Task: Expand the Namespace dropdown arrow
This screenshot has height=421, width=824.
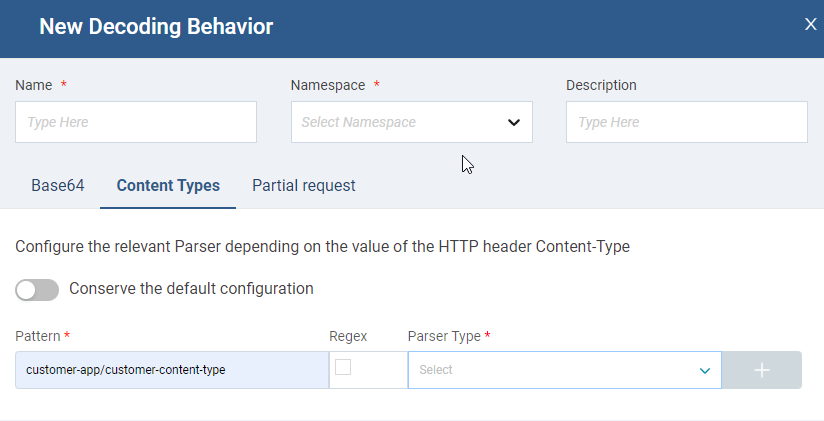Action: 514,123
